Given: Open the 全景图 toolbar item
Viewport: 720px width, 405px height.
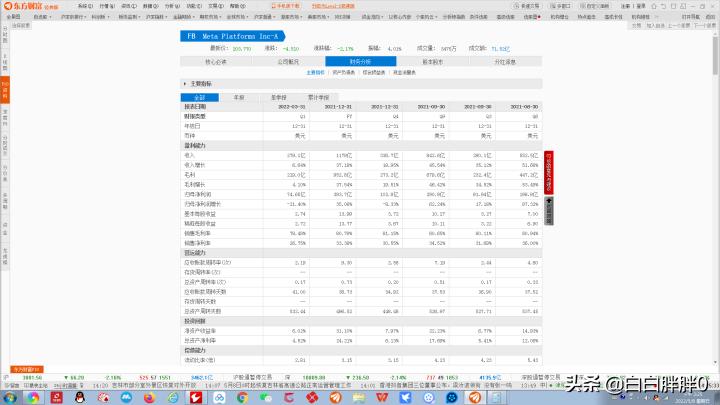Looking at the screenshot, I should [13, 17].
